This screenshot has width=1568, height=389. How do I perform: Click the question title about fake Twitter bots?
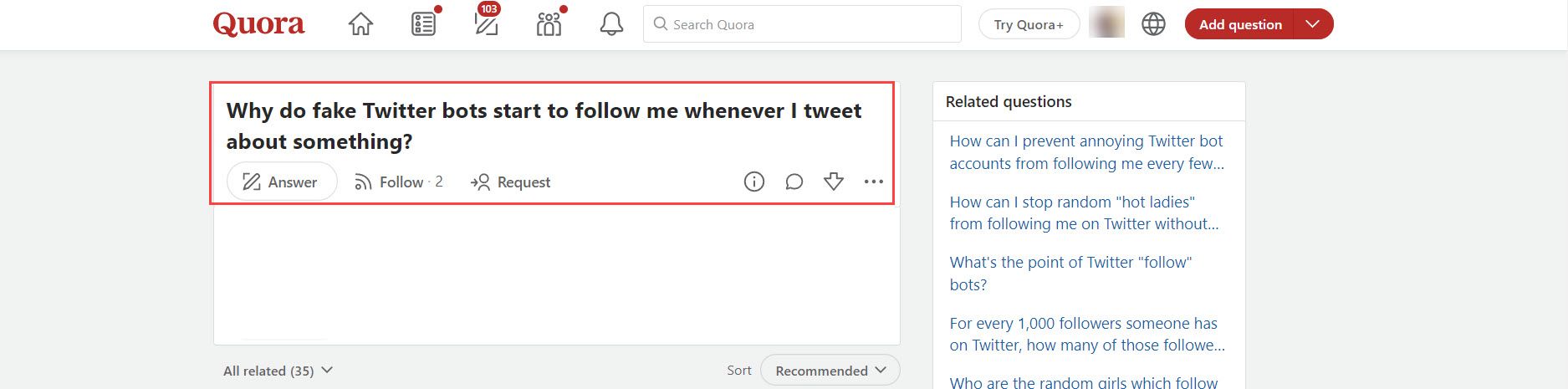tap(544, 125)
